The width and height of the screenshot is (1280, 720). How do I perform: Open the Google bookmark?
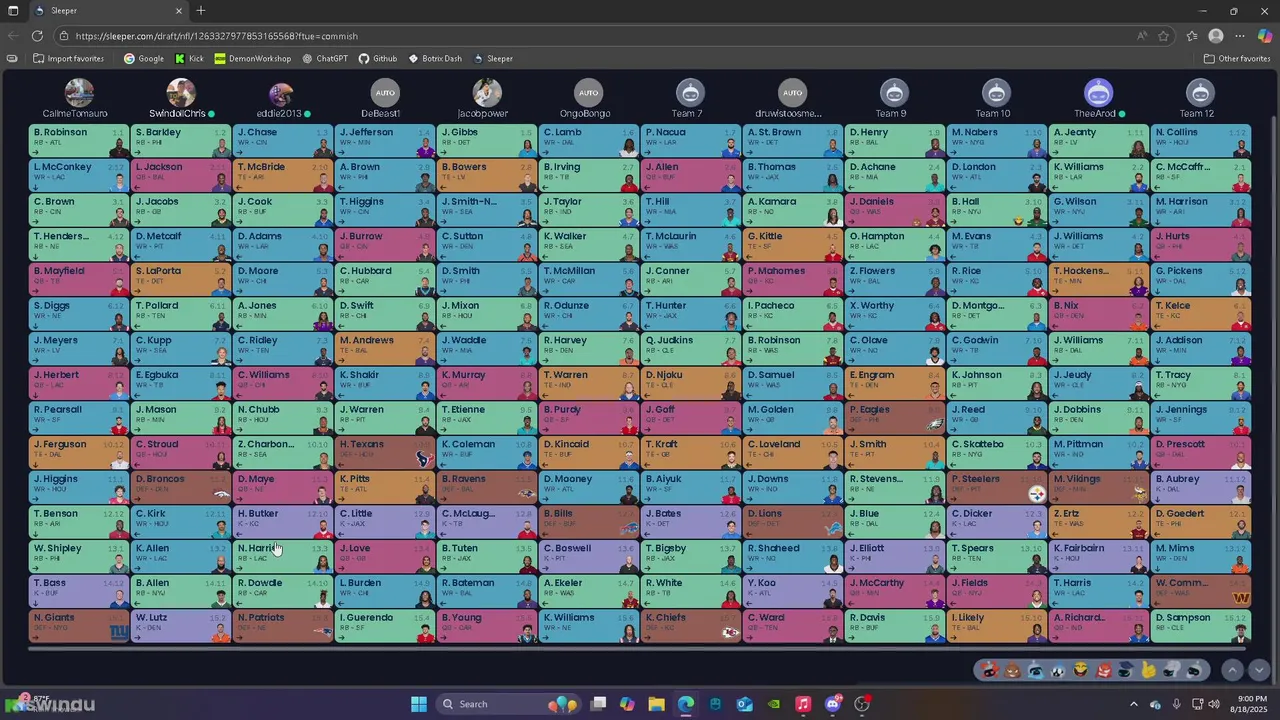click(x=144, y=58)
